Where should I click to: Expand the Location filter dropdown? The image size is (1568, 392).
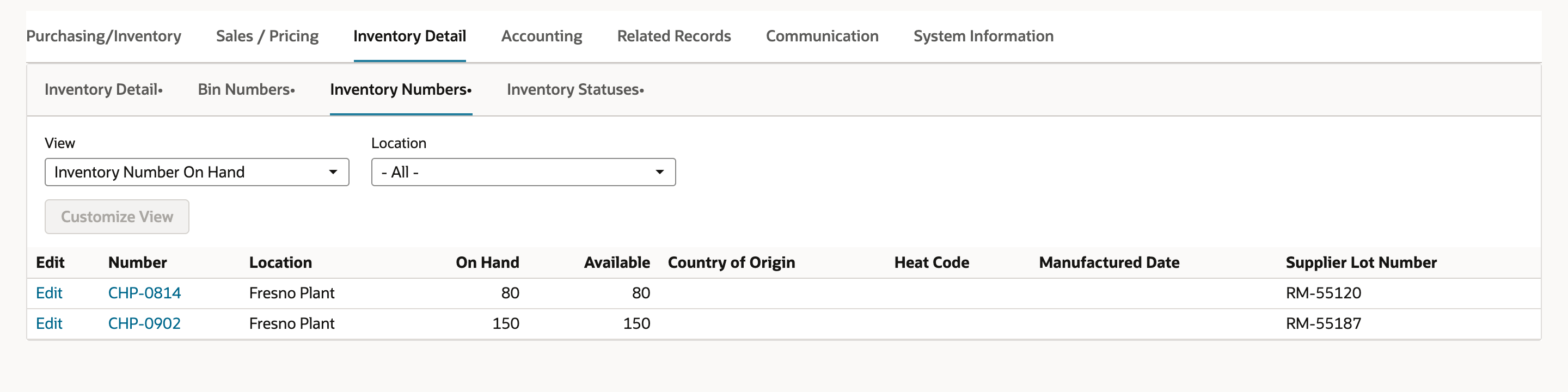(x=523, y=172)
